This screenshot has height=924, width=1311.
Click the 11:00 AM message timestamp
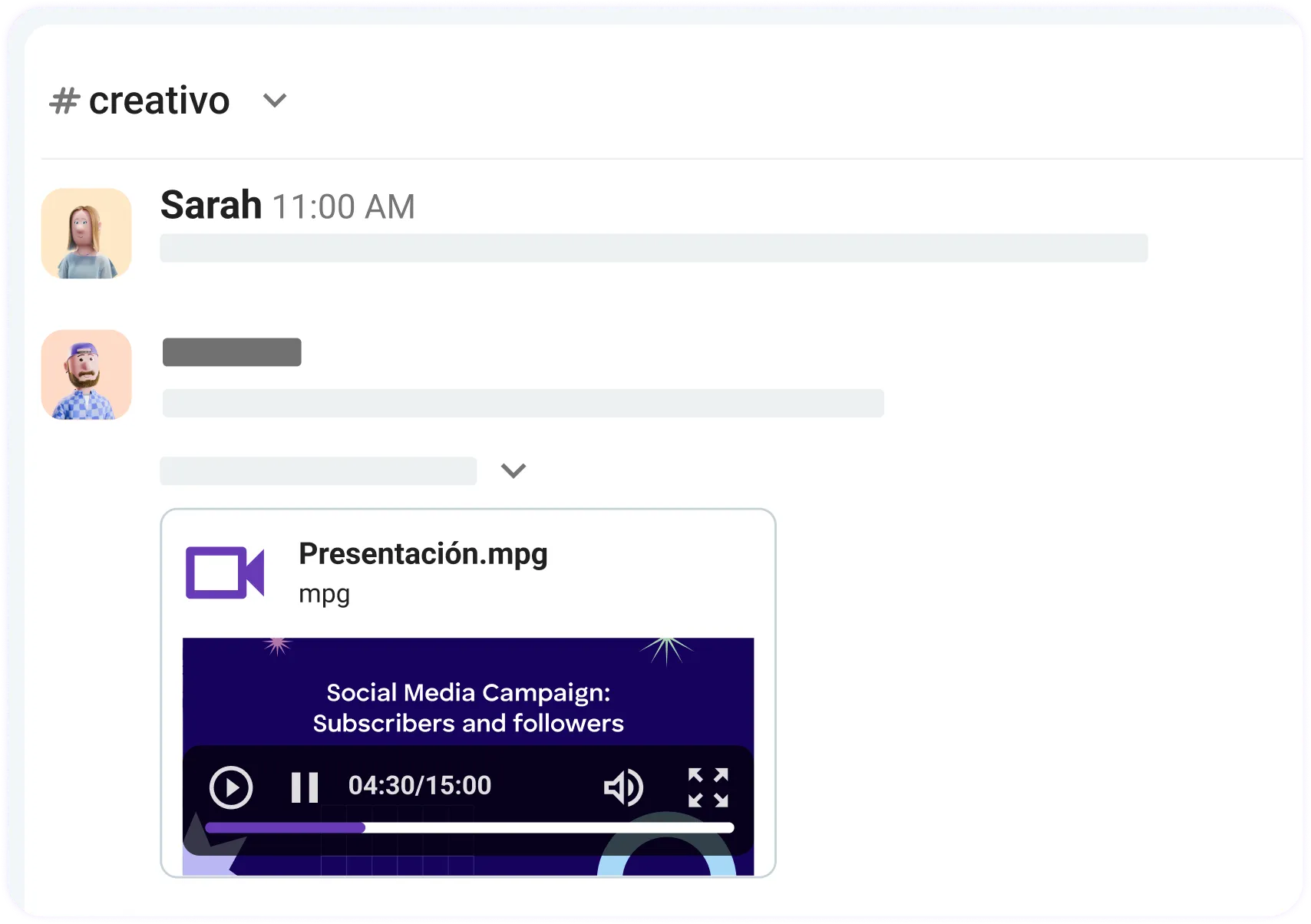[x=343, y=206]
